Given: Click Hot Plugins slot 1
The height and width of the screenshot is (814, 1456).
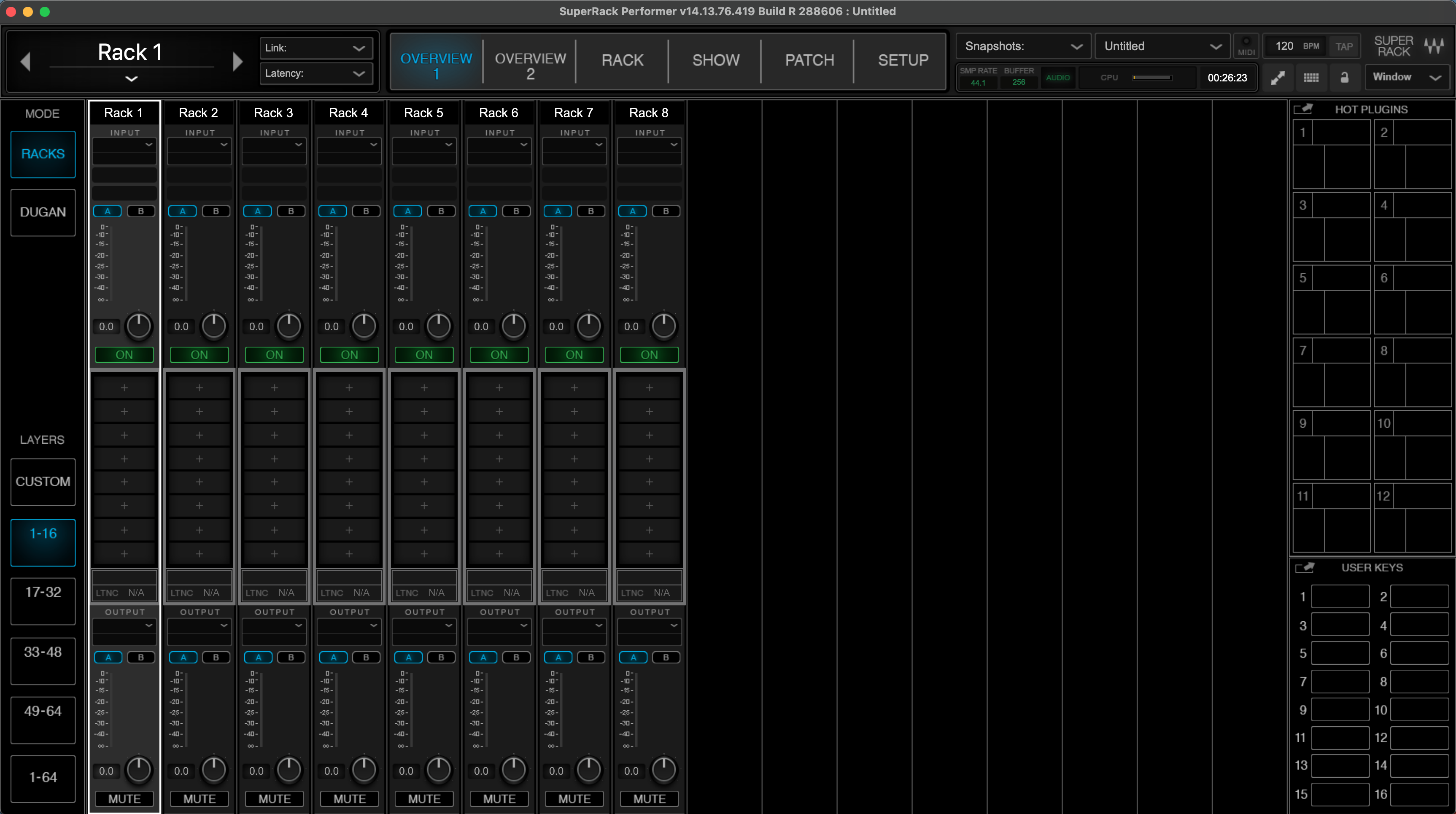Looking at the screenshot, I should coord(1332,154).
